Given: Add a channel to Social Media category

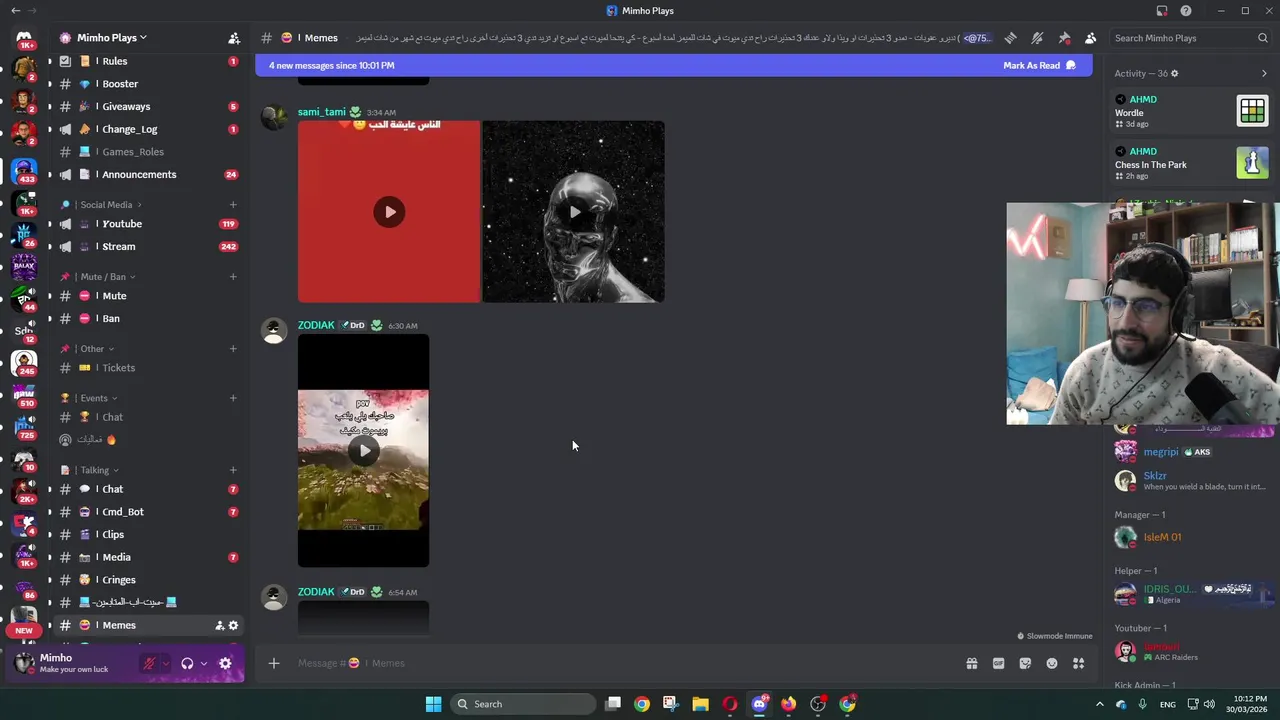Looking at the screenshot, I should tap(233, 205).
